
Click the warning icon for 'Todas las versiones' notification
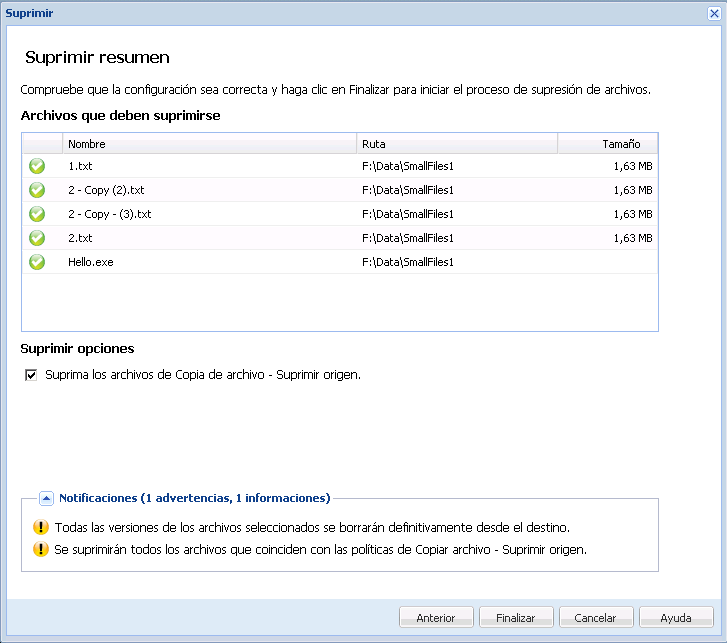40,527
